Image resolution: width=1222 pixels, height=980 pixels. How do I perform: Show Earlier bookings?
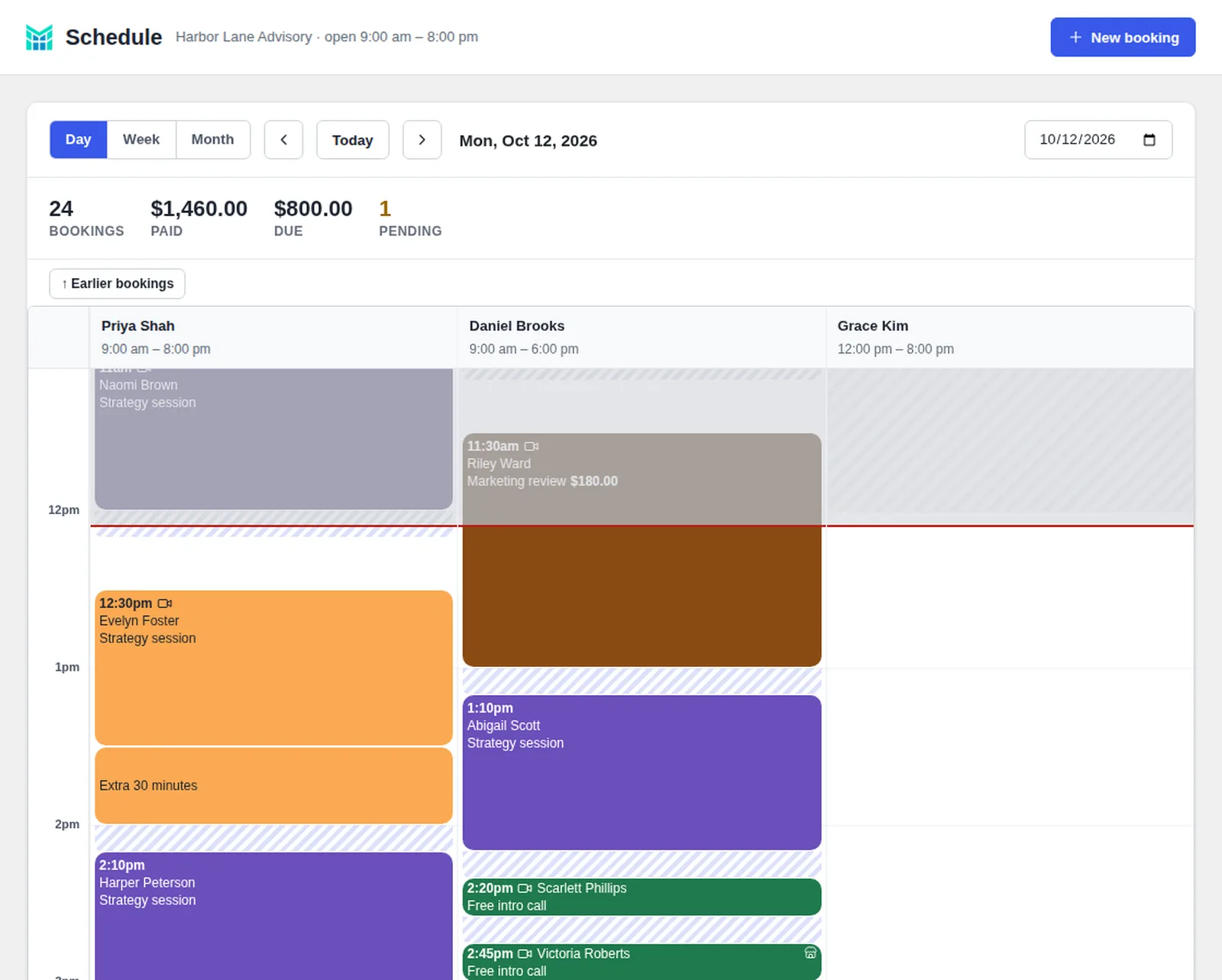118,283
